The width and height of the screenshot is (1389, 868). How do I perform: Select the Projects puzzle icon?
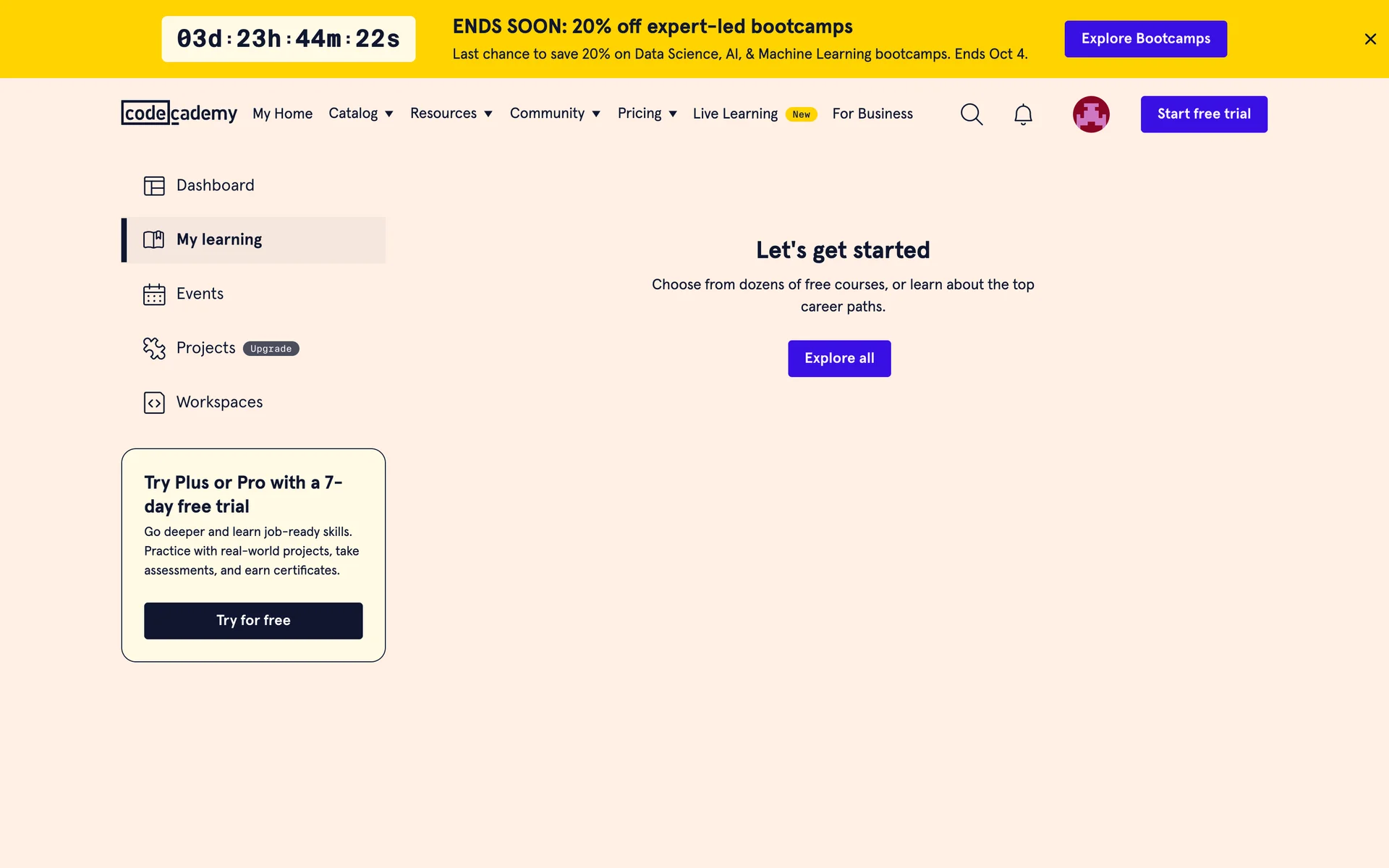pos(154,349)
